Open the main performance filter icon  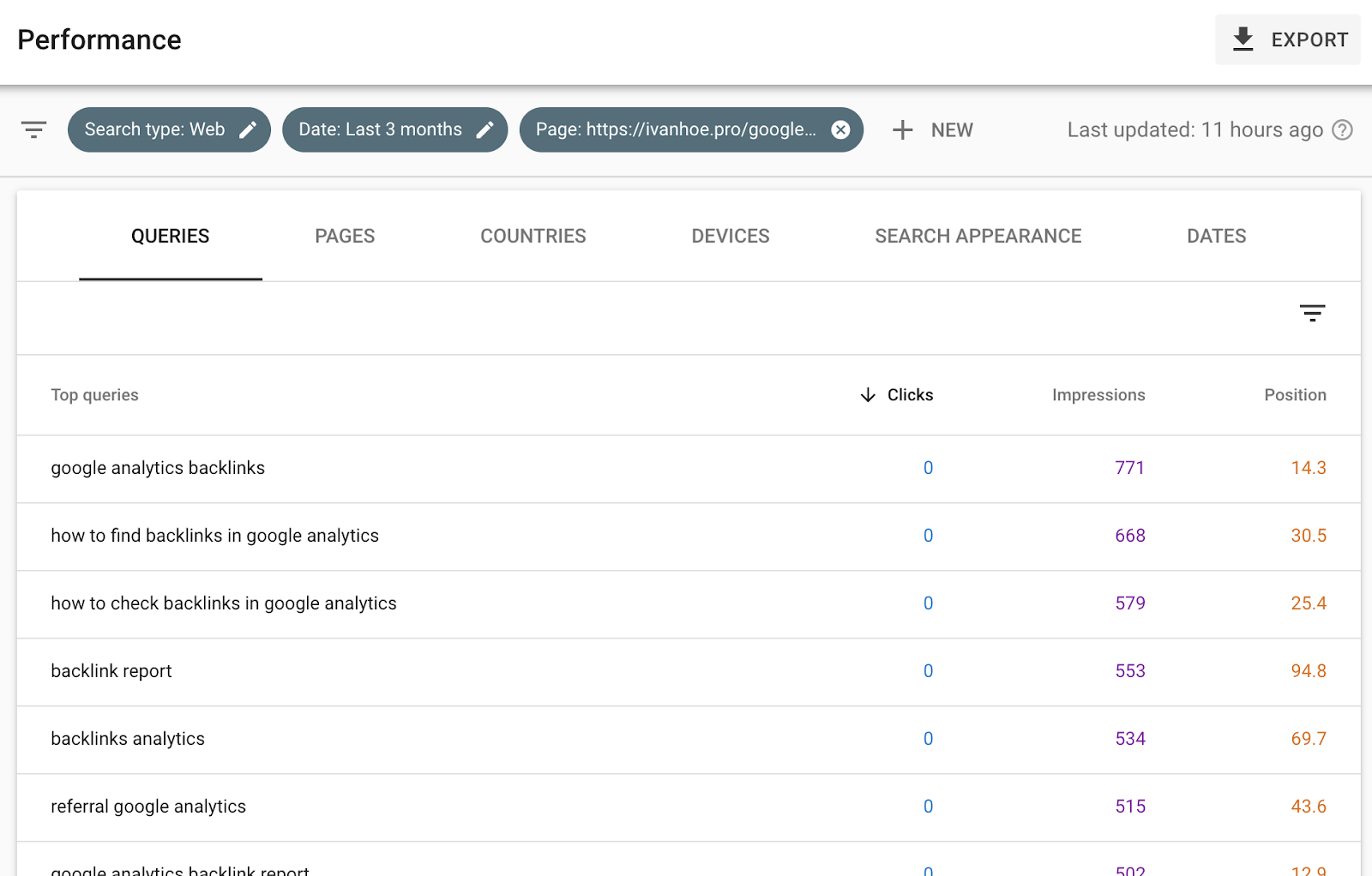tap(33, 129)
